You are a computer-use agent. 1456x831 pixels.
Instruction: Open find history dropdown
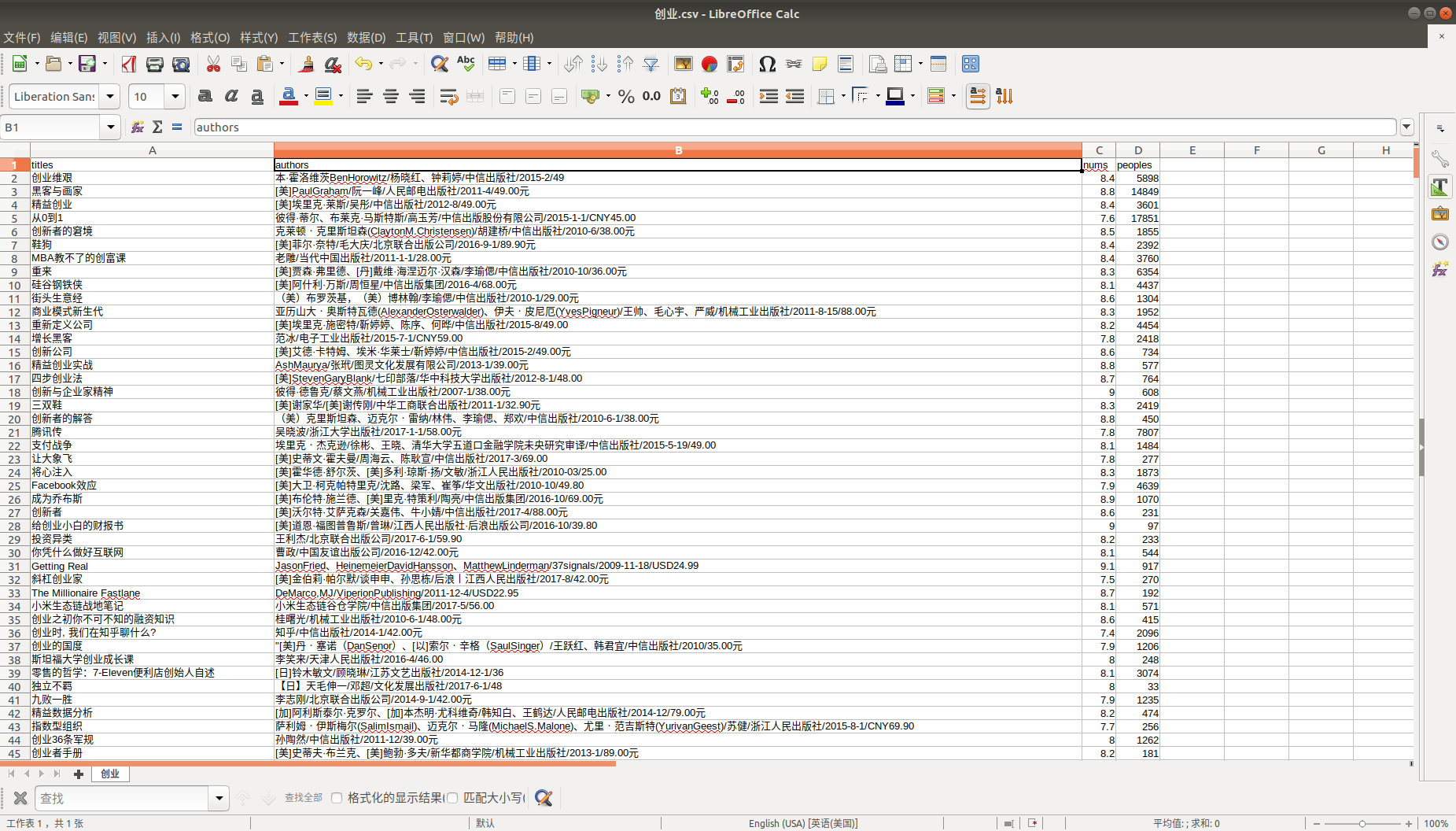pyautogui.click(x=219, y=798)
